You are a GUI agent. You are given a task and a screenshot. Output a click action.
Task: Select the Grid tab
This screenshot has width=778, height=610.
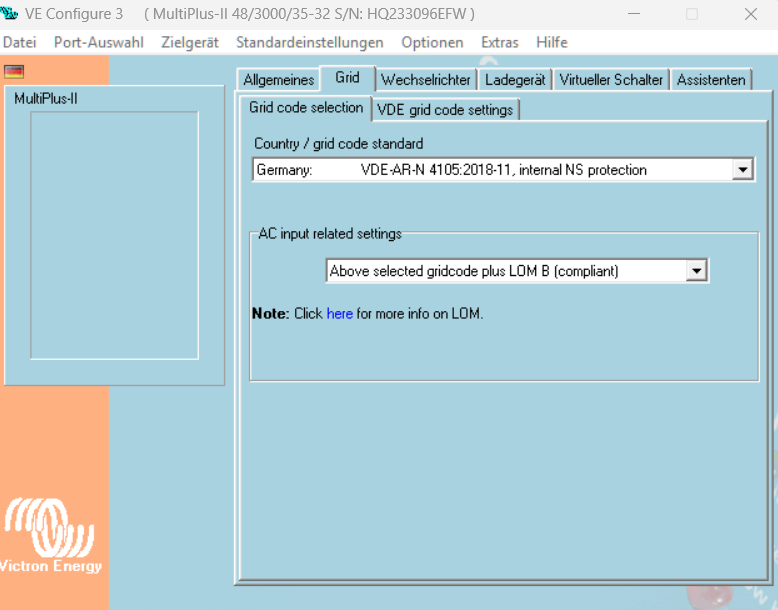point(347,78)
